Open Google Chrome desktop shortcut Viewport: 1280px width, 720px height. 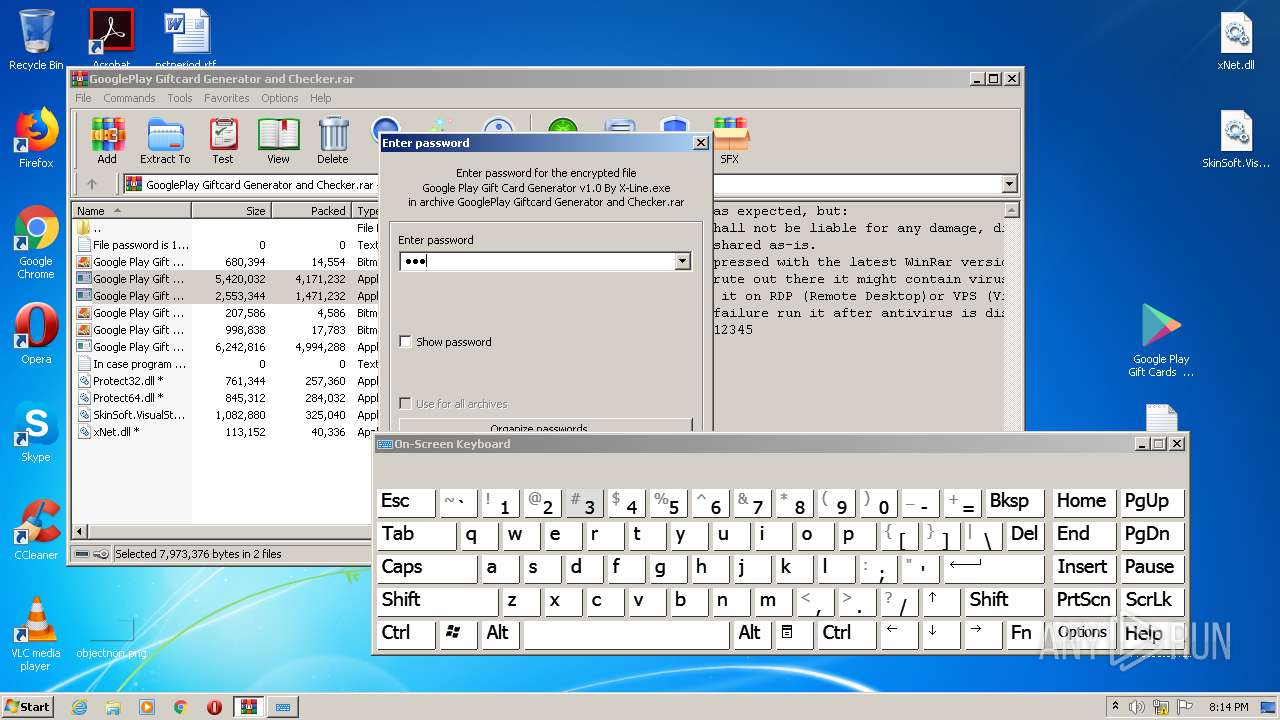coord(36,242)
